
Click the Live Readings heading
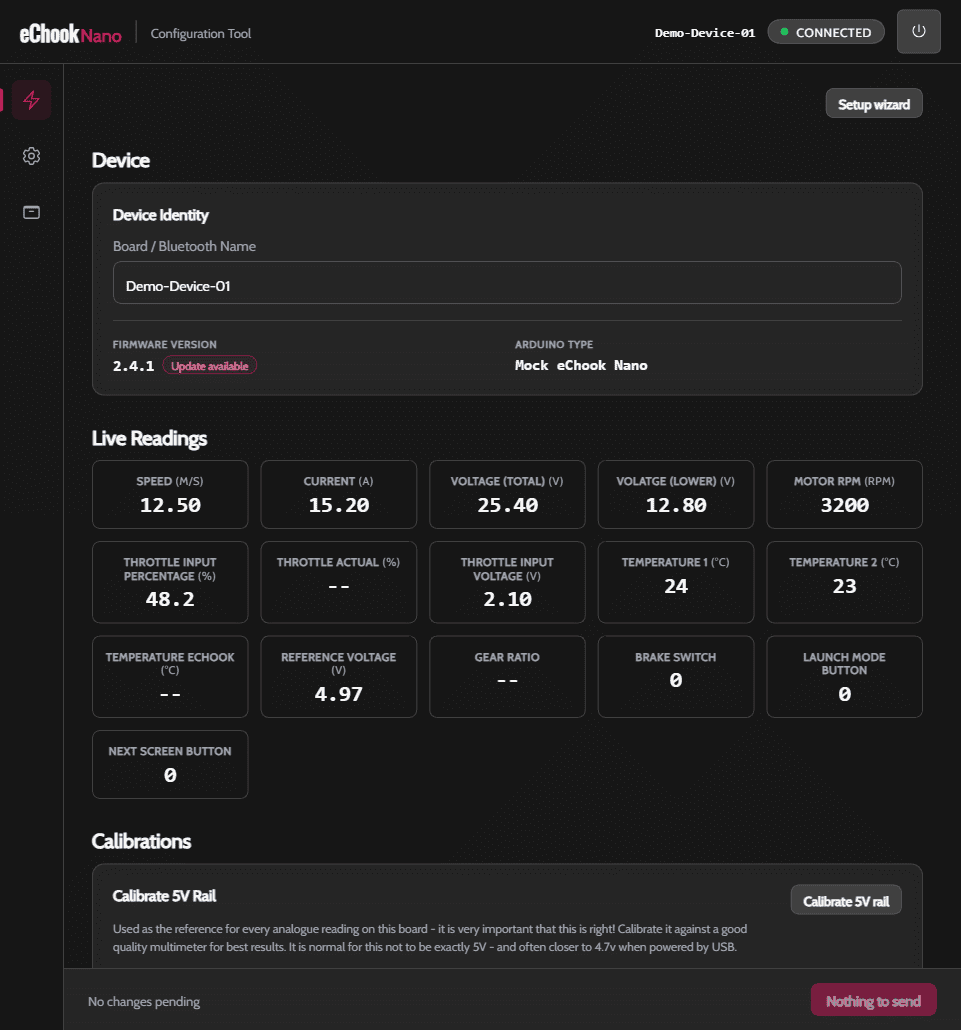pos(149,438)
